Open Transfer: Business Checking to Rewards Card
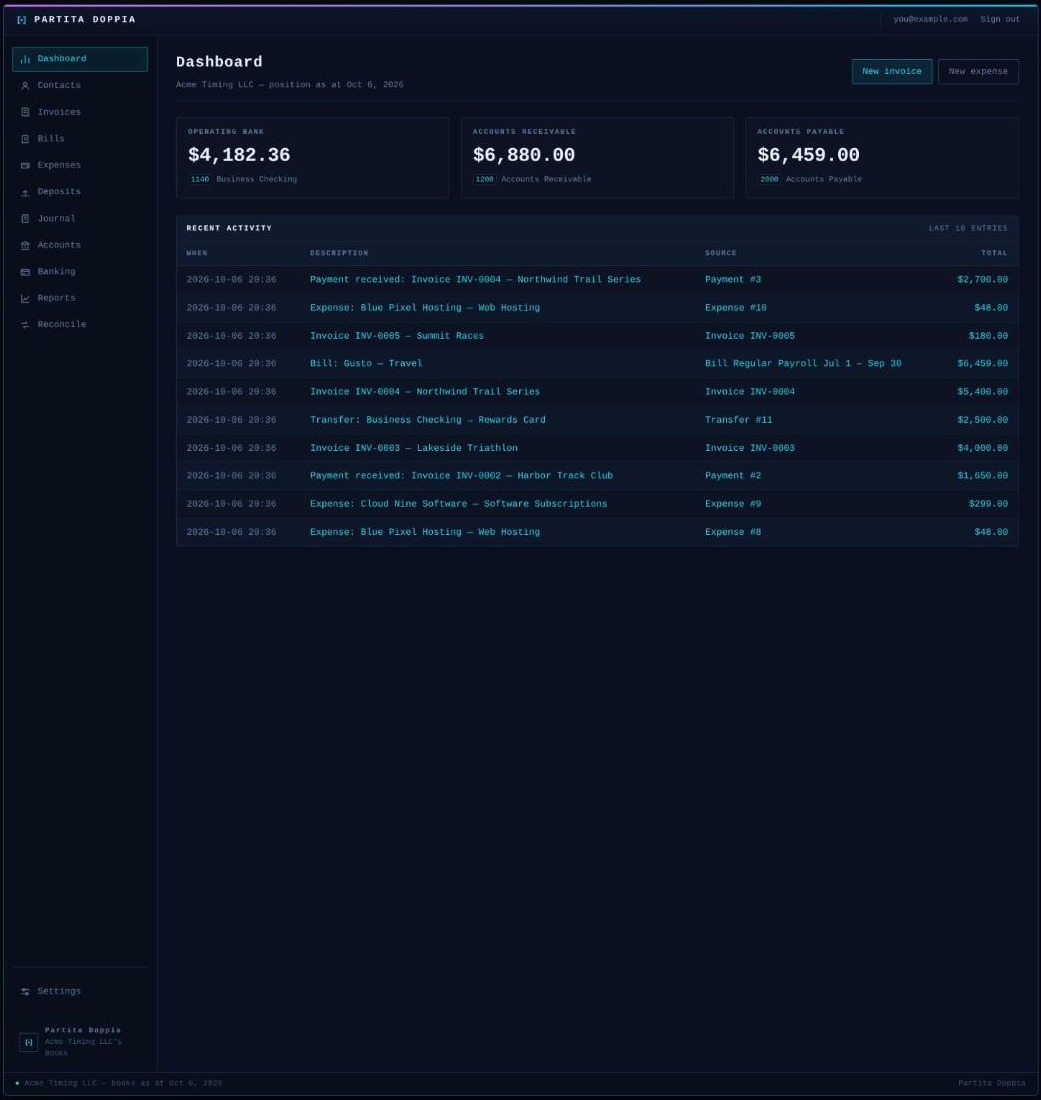 pyautogui.click(x=428, y=420)
